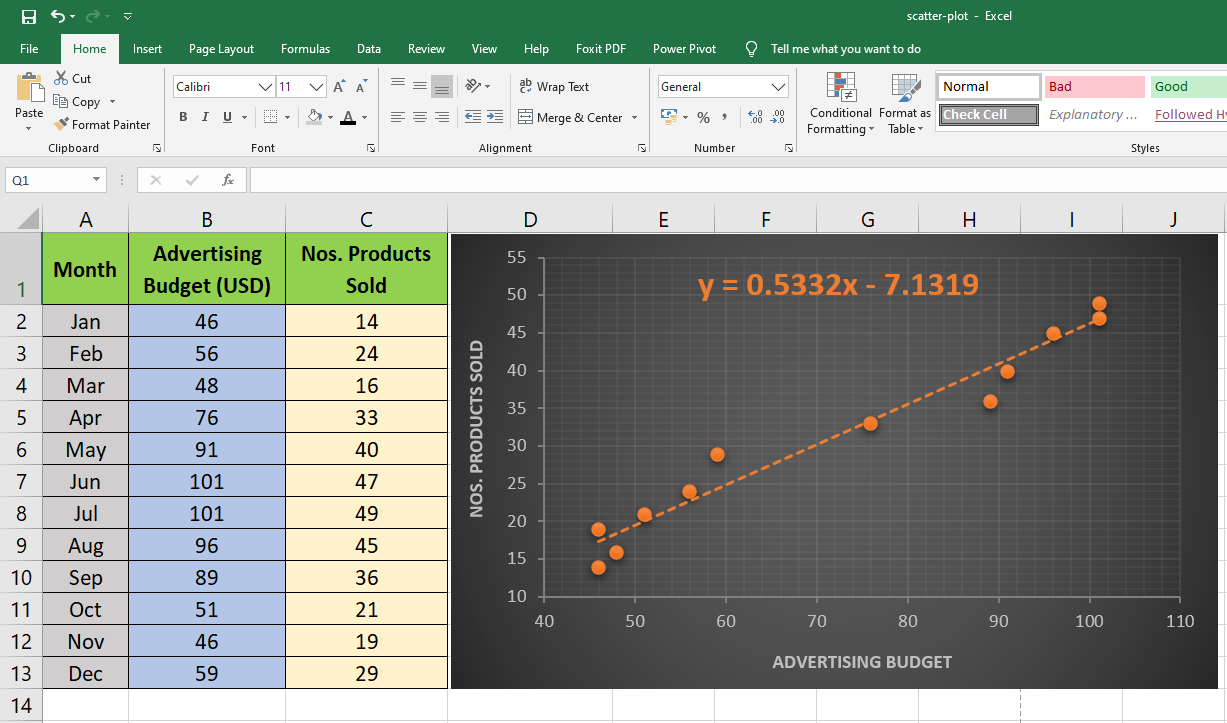1227x723 pixels.
Task: Click the font color red A swatch
Action: point(347,118)
